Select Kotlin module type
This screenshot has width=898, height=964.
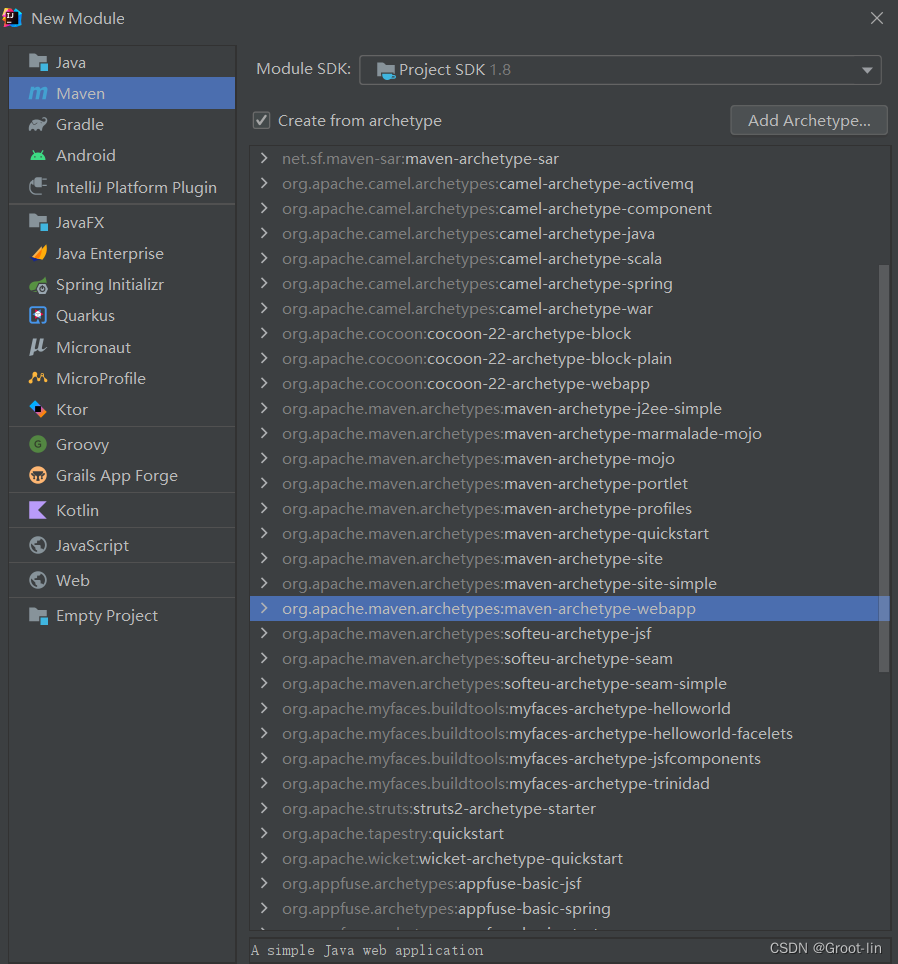(x=122, y=510)
